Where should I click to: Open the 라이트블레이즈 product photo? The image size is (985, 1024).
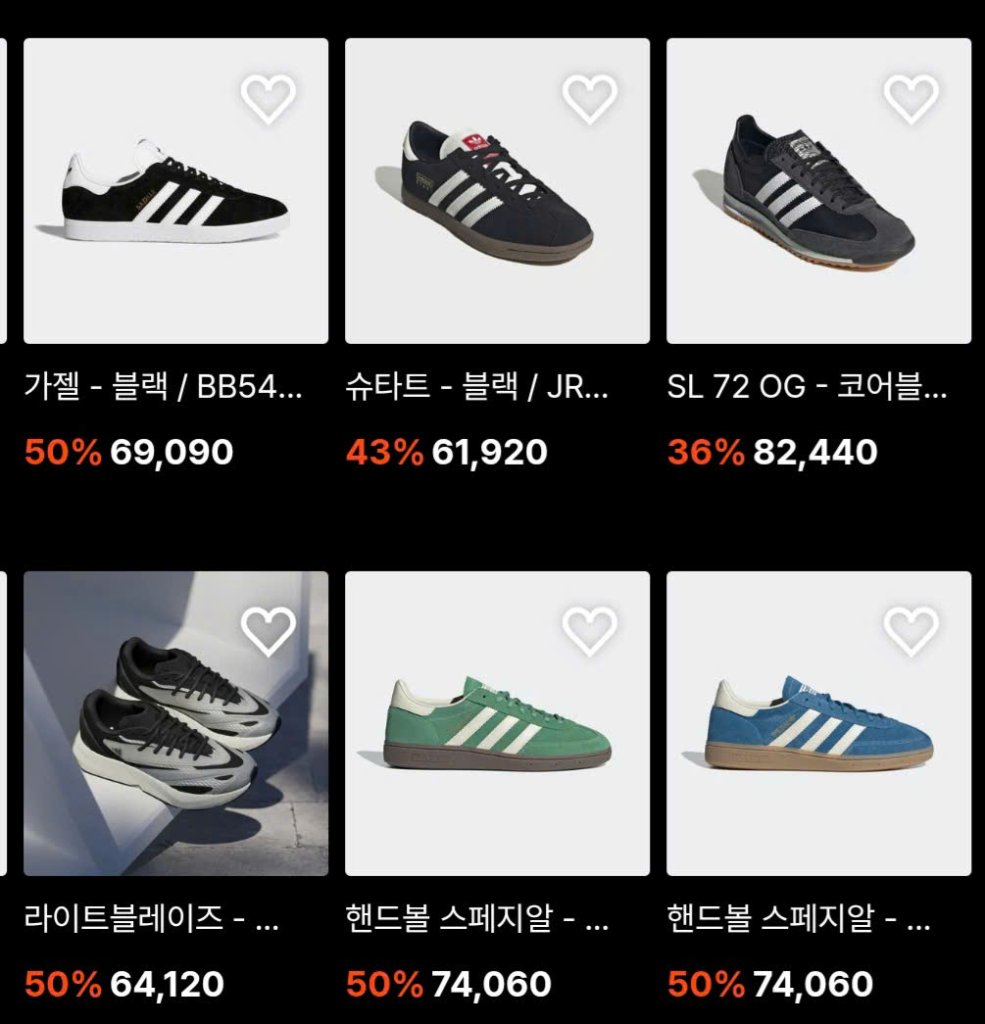click(176, 724)
